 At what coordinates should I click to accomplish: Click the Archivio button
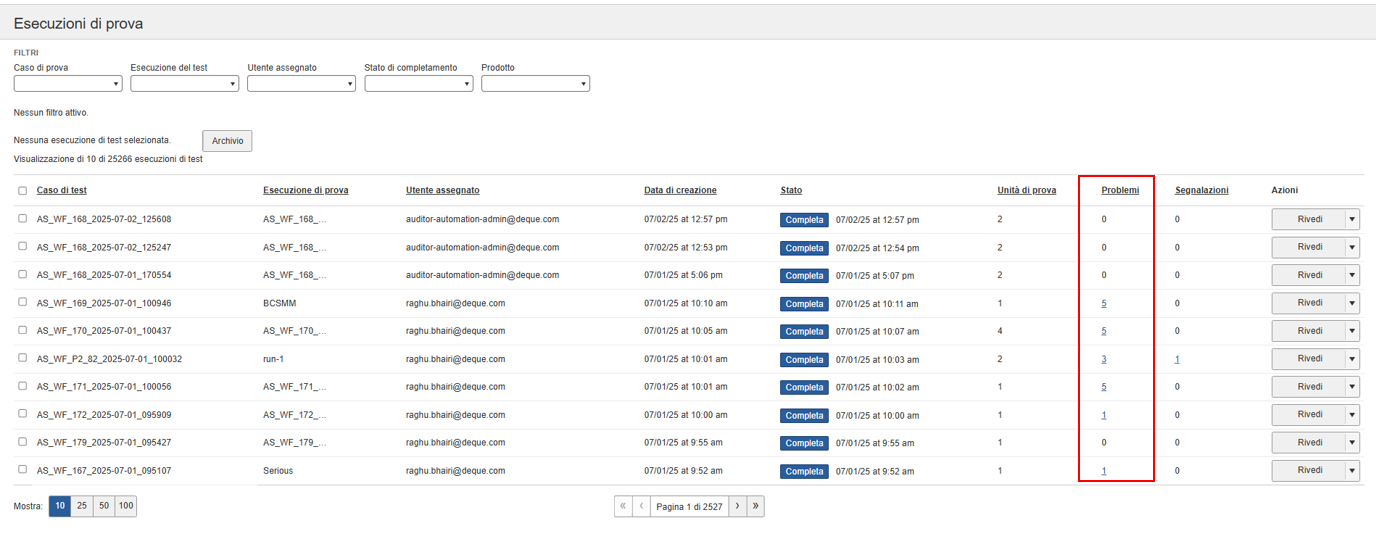point(227,141)
